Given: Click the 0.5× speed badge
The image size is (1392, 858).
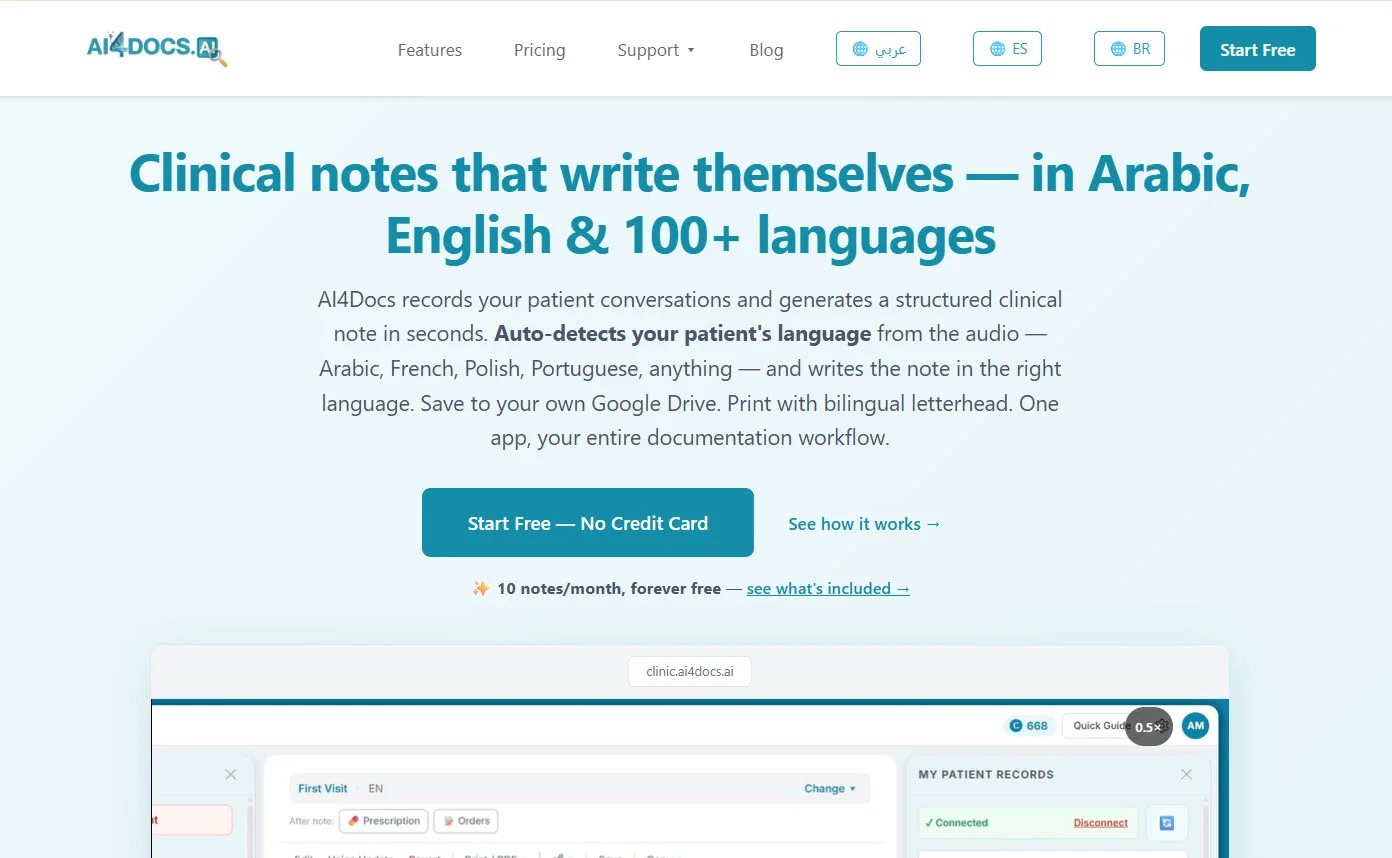Looking at the screenshot, I should [x=1148, y=727].
